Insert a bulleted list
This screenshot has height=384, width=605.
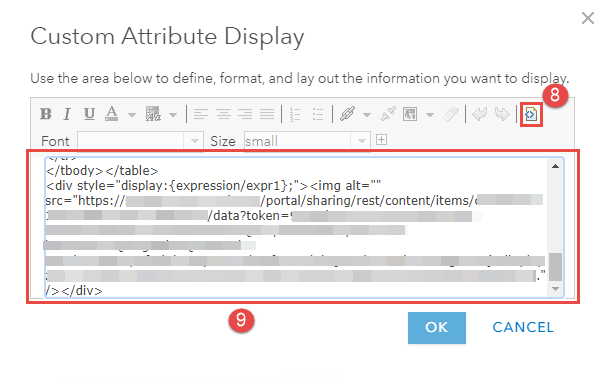(x=318, y=114)
